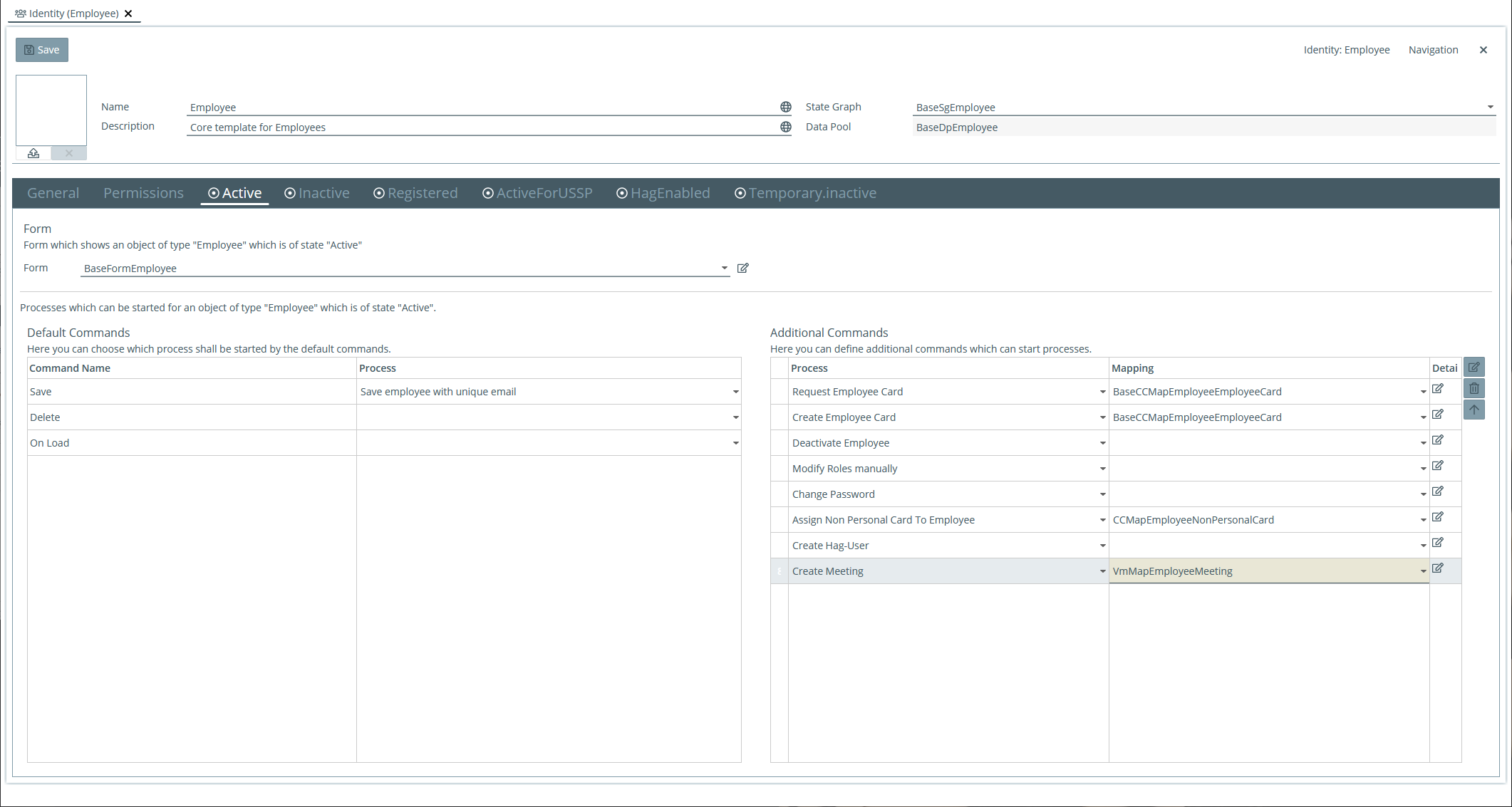Expand the Form selection dropdown
1512x807 pixels.
(x=724, y=268)
